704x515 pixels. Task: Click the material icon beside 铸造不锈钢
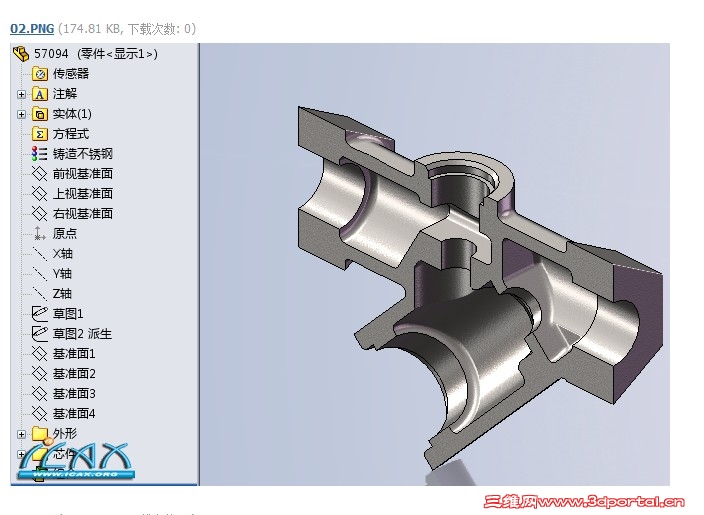coord(40,154)
